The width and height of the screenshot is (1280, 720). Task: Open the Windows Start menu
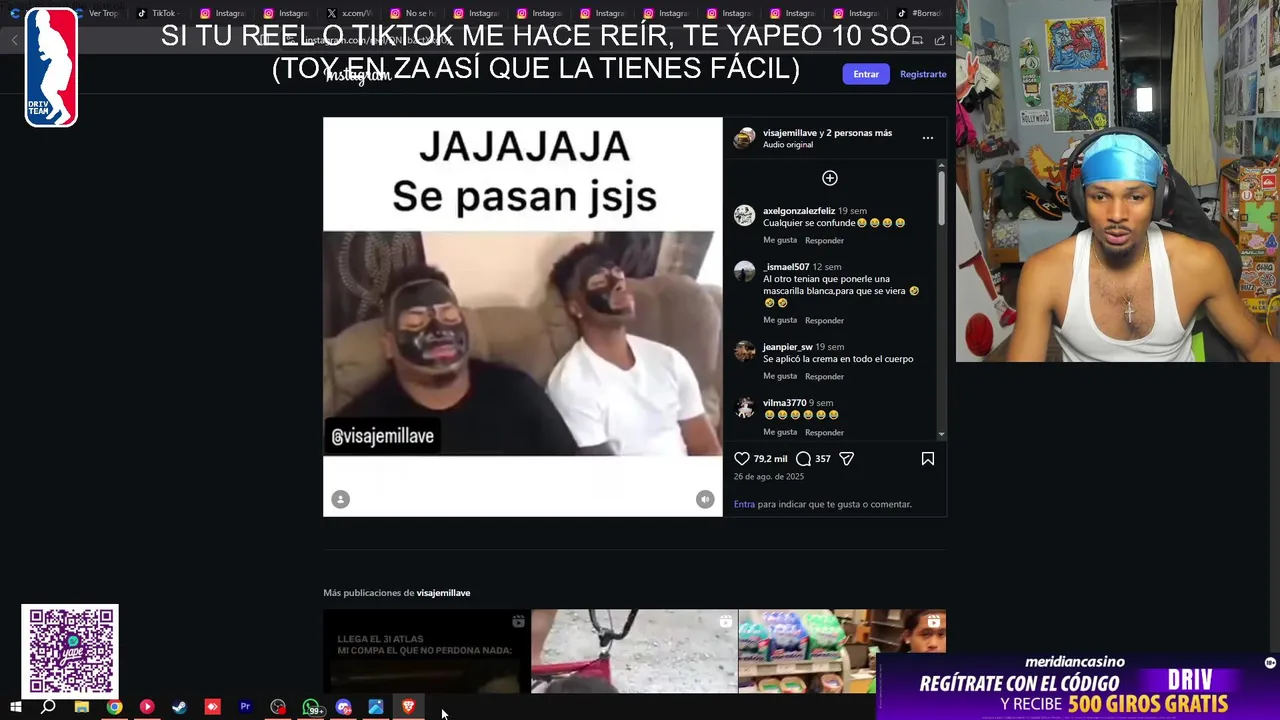pyautogui.click(x=16, y=707)
